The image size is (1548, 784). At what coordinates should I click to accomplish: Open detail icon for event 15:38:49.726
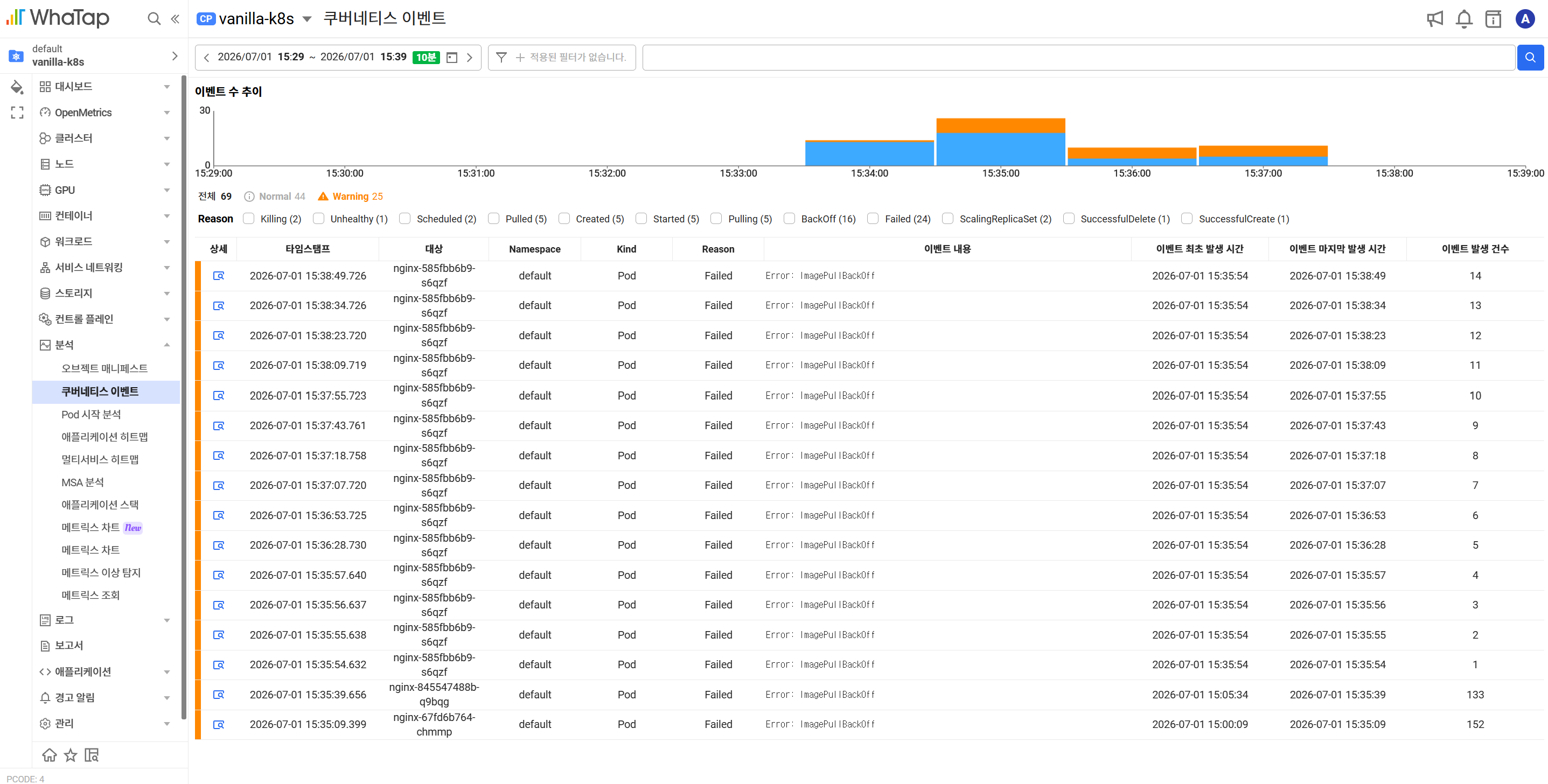click(219, 275)
